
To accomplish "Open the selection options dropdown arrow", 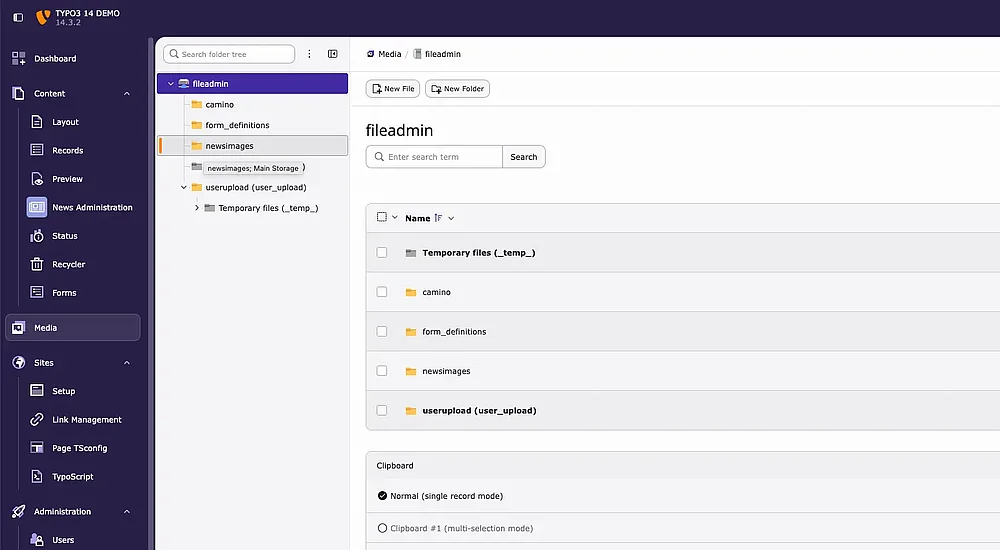I will point(395,218).
